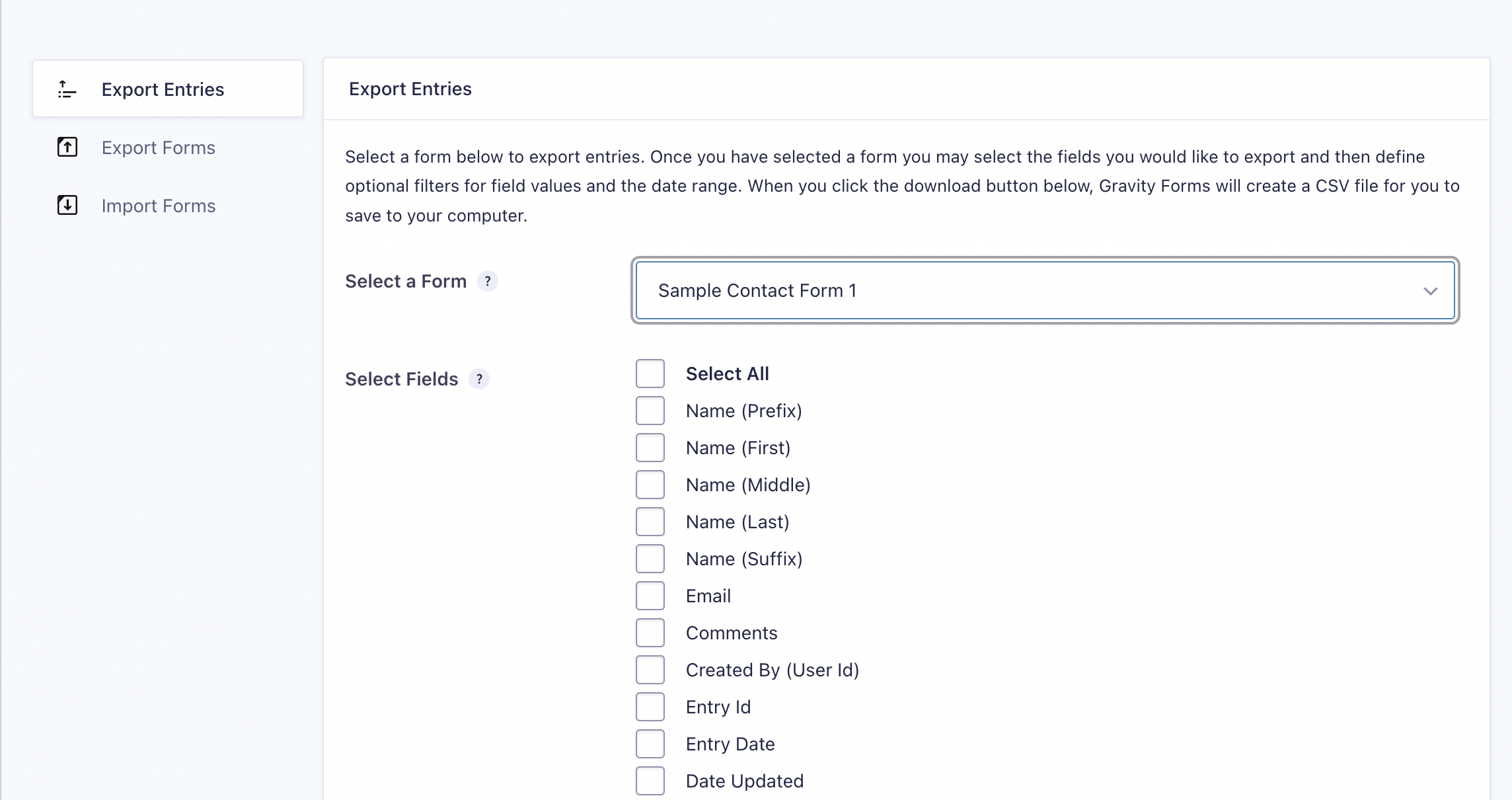The image size is (1512, 800).
Task: Switch to the Import Forms tab
Action: [x=159, y=206]
